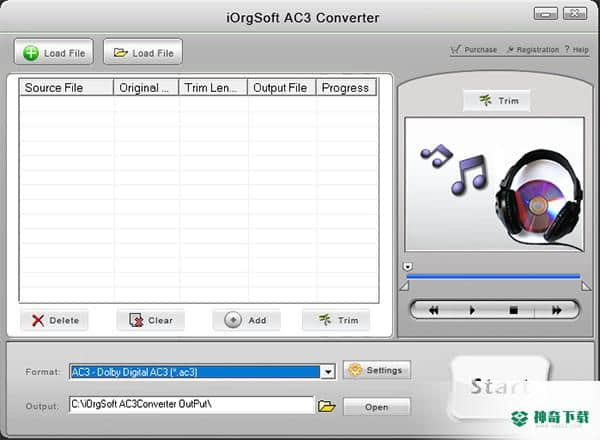Click the small playhead marker above the progress bar
The height and width of the screenshot is (440, 600).
(408, 266)
